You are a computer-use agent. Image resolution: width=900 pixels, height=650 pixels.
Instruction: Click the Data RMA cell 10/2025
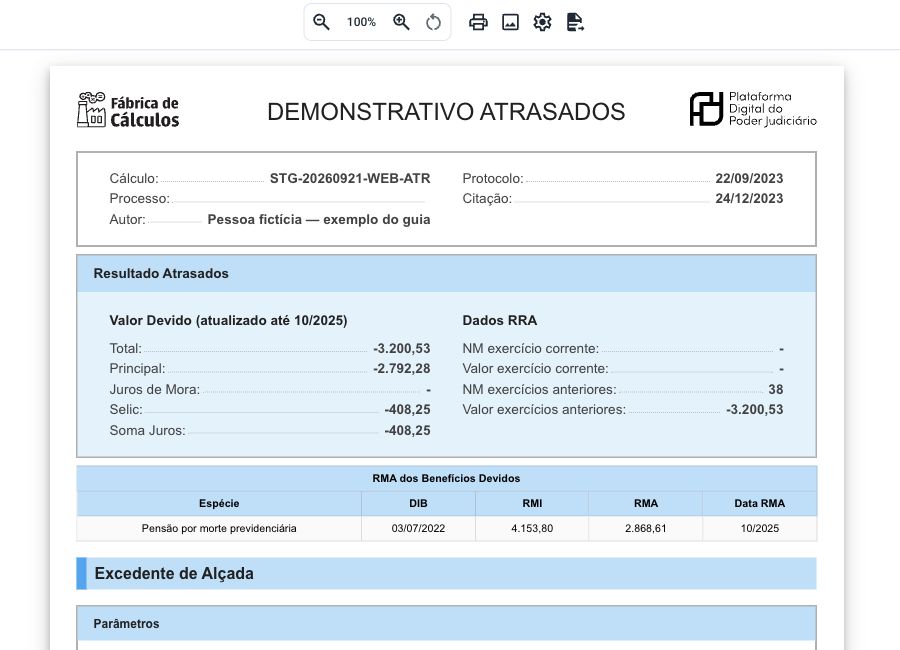759,529
